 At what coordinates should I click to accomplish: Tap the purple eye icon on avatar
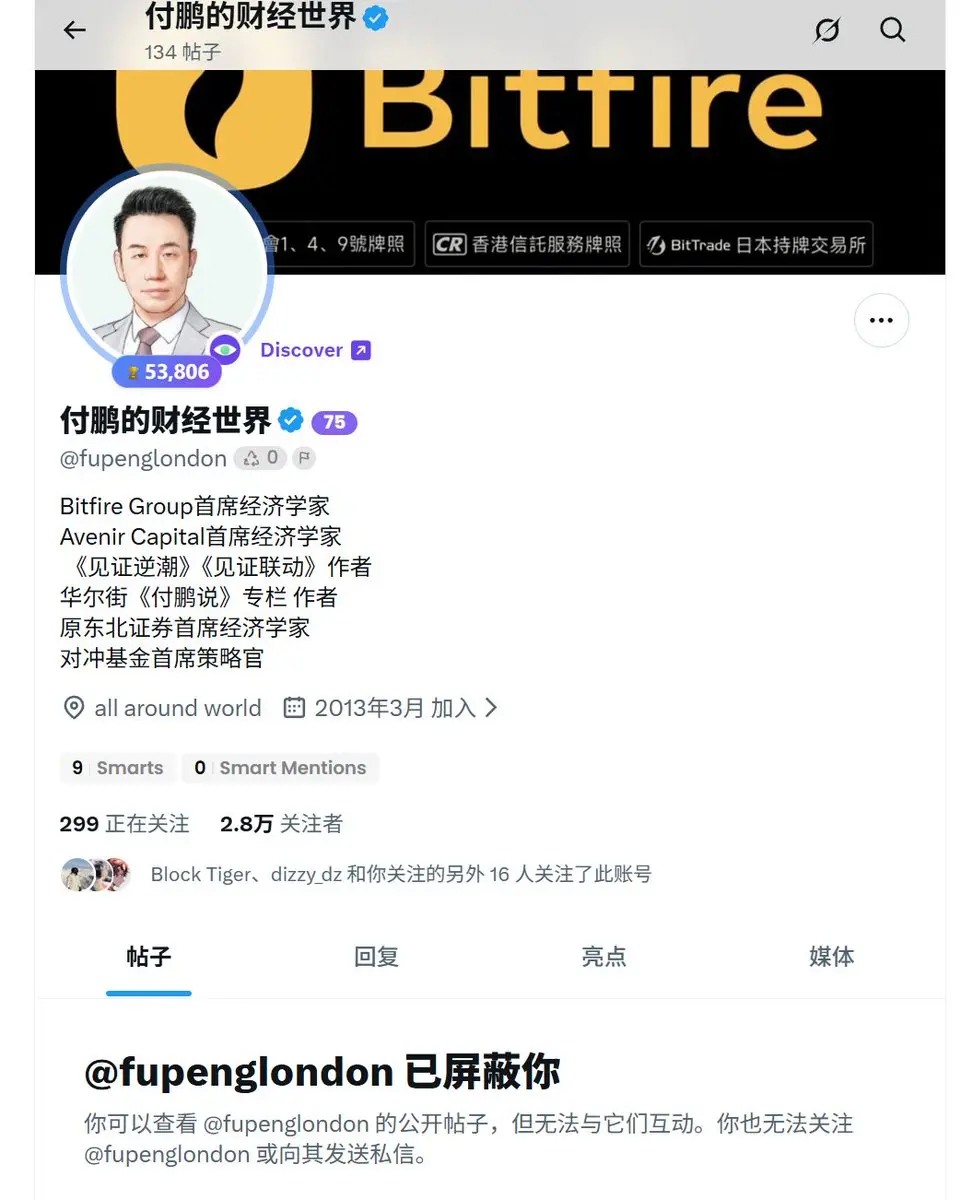coord(226,350)
